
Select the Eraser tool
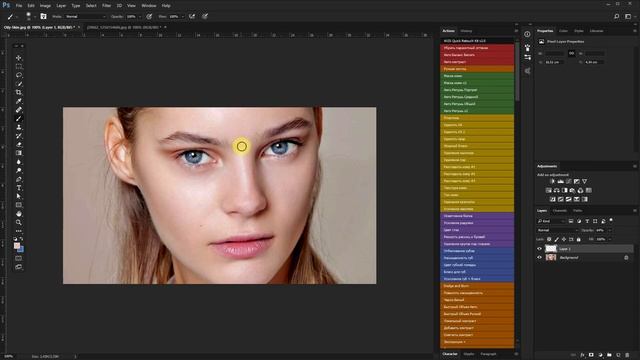pyautogui.click(x=18, y=144)
